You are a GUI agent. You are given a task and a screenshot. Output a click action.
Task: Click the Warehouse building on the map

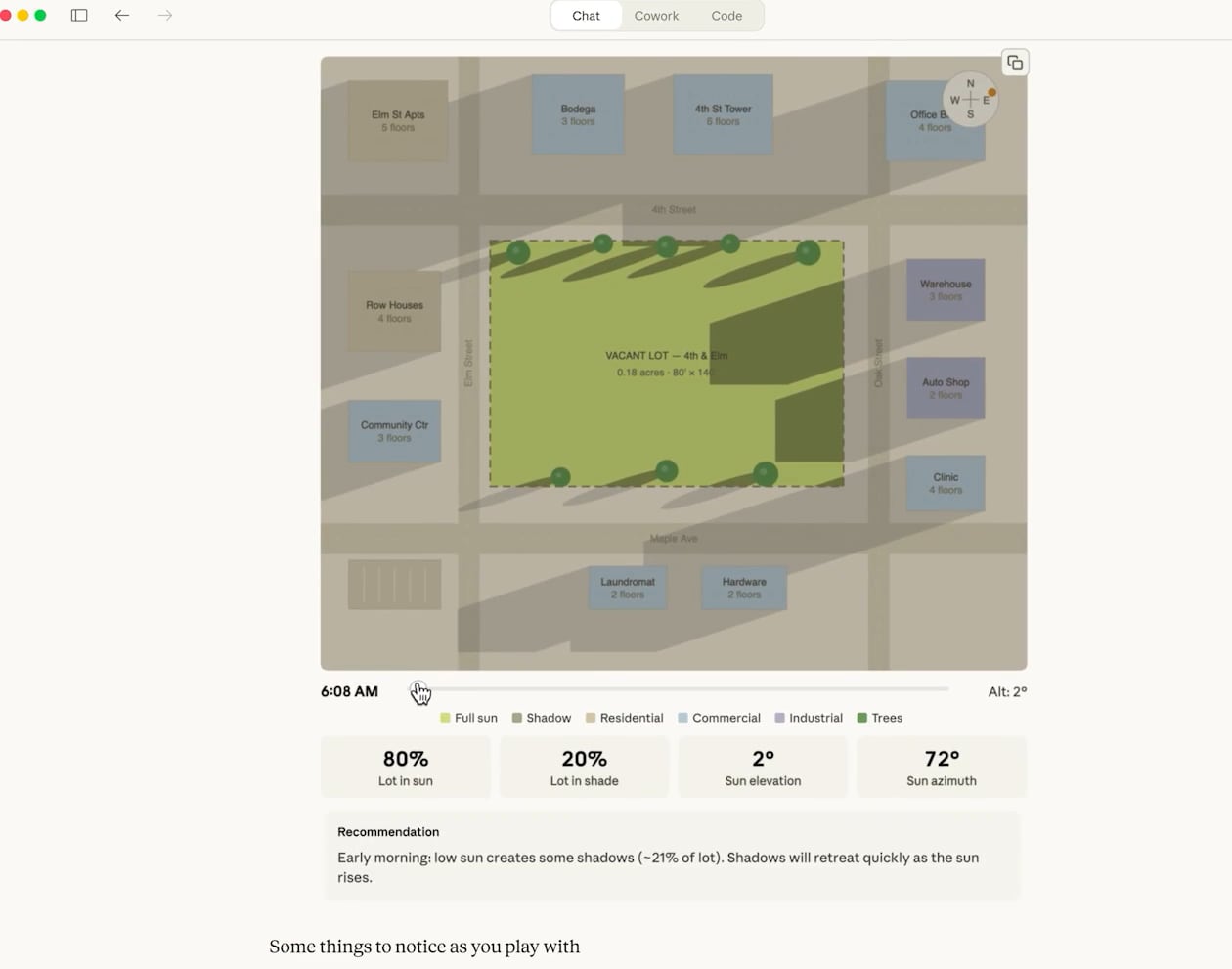click(945, 288)
